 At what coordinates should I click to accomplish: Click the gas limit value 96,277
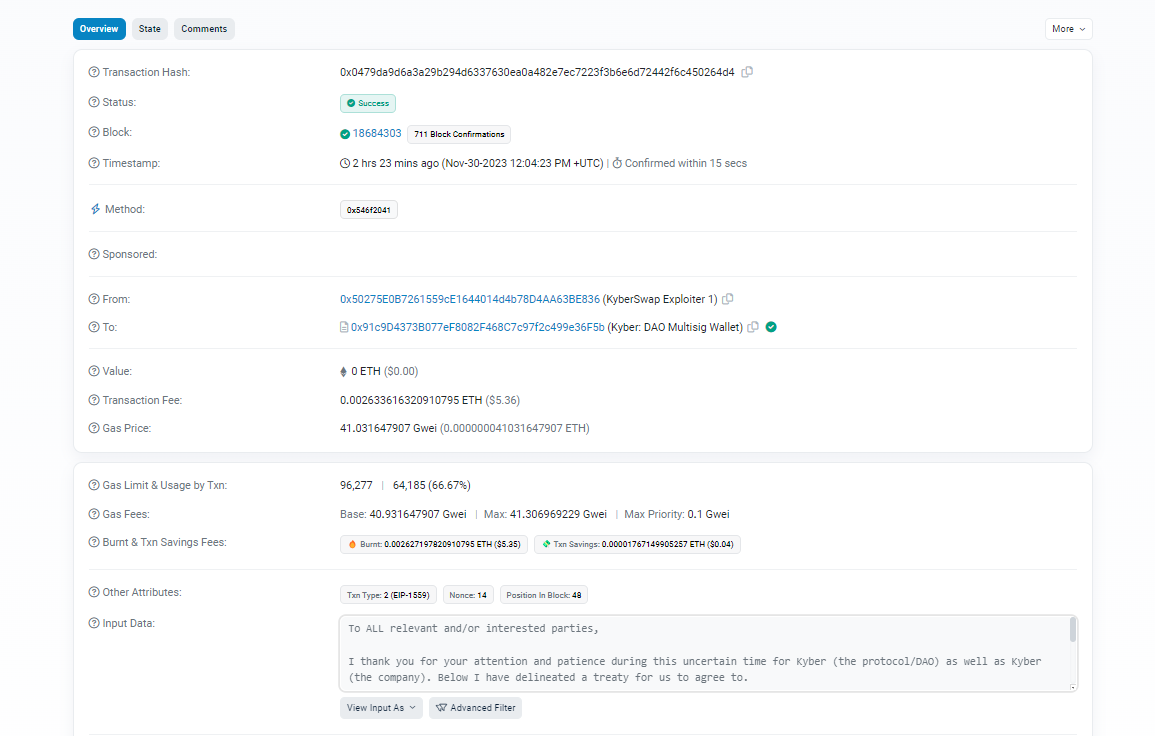[357, 486]
